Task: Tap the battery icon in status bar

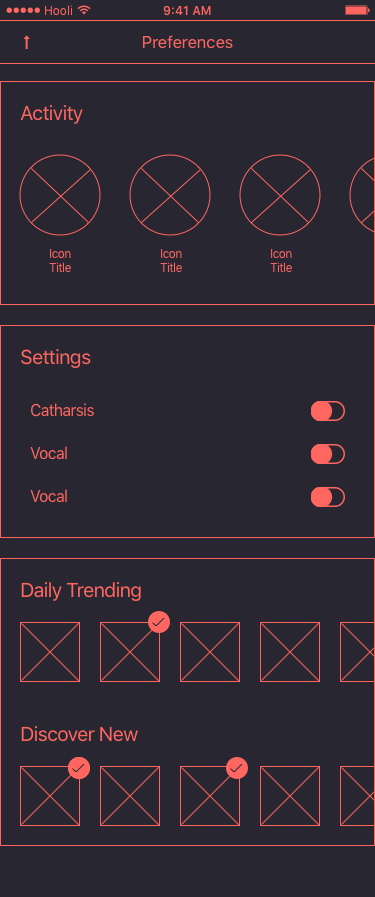Action: pos(357,10)
